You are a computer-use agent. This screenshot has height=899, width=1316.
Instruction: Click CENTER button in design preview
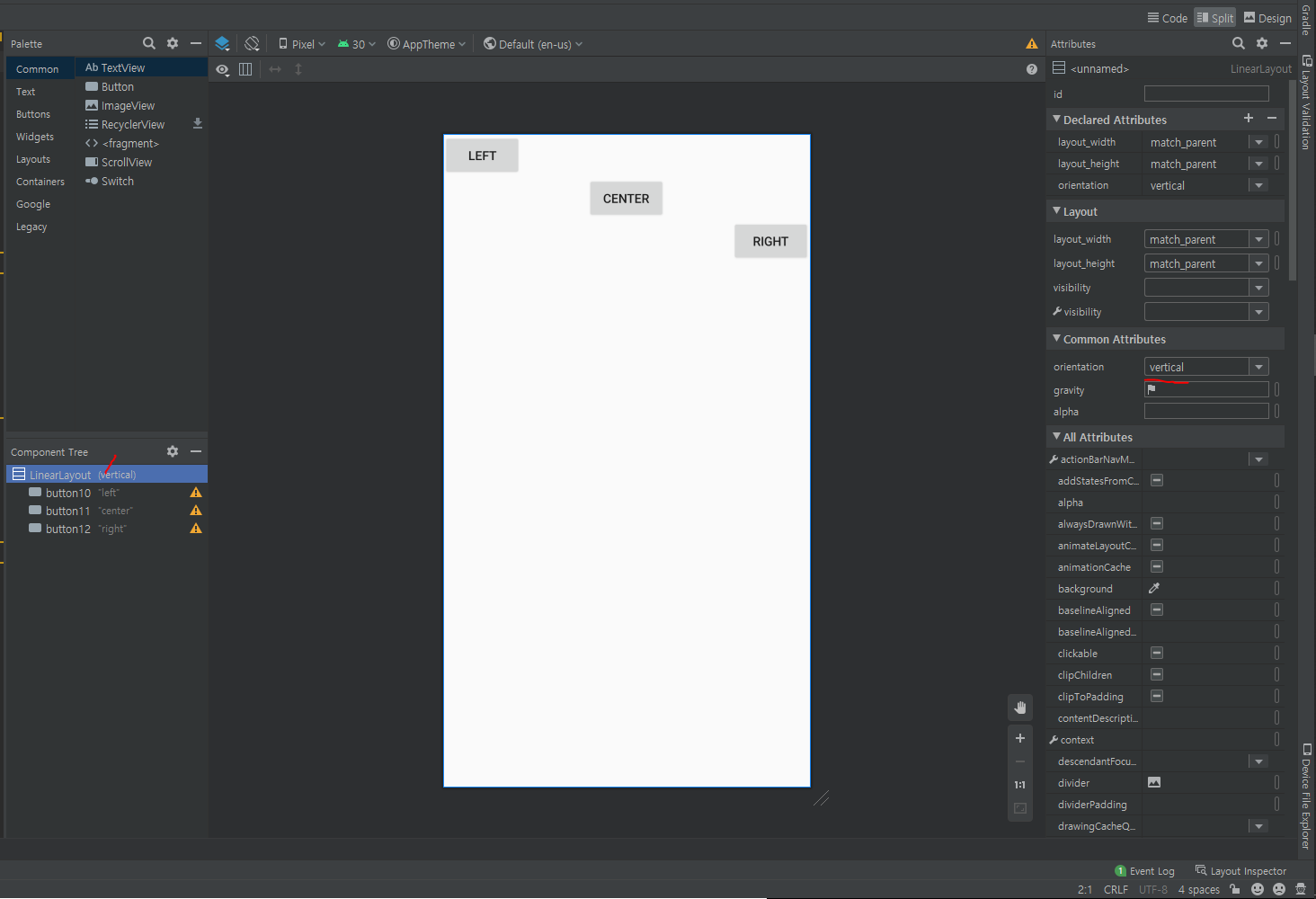click(627, 199)
